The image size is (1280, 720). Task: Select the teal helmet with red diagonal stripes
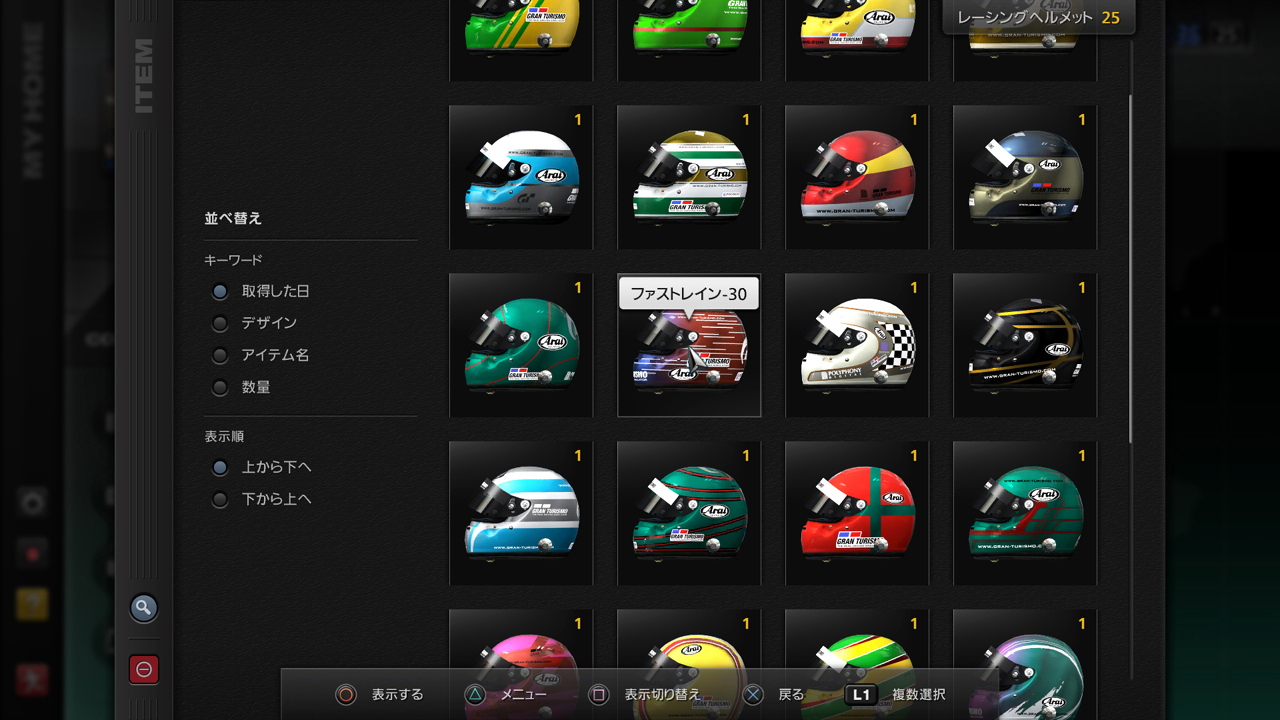[1025, 513]
